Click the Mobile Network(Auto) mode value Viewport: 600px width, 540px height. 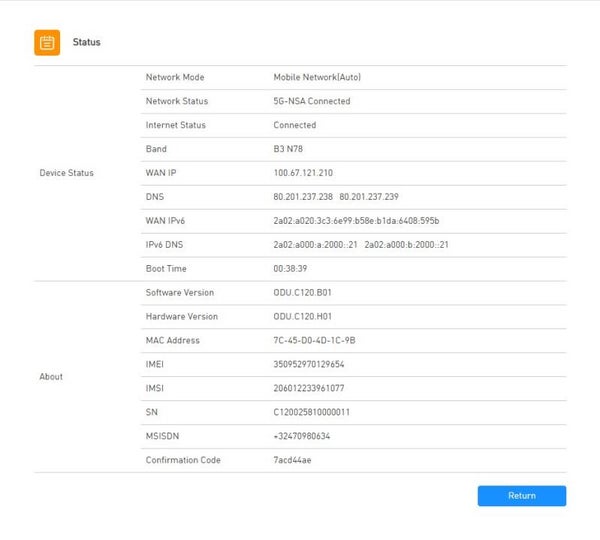[317, 77]
